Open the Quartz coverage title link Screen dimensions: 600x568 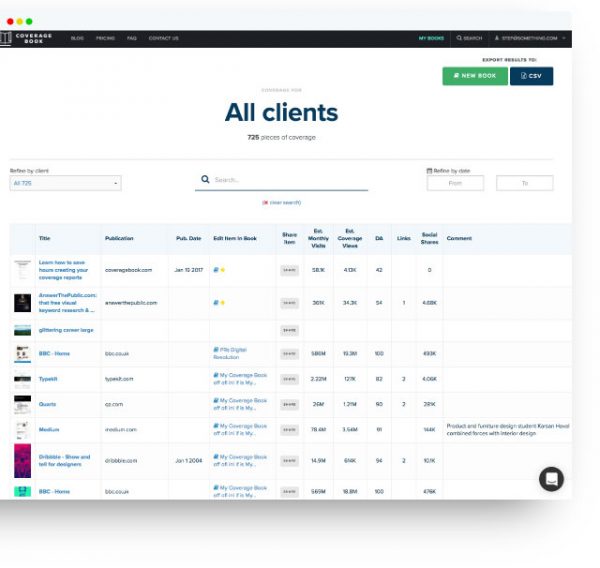[48, 405]
